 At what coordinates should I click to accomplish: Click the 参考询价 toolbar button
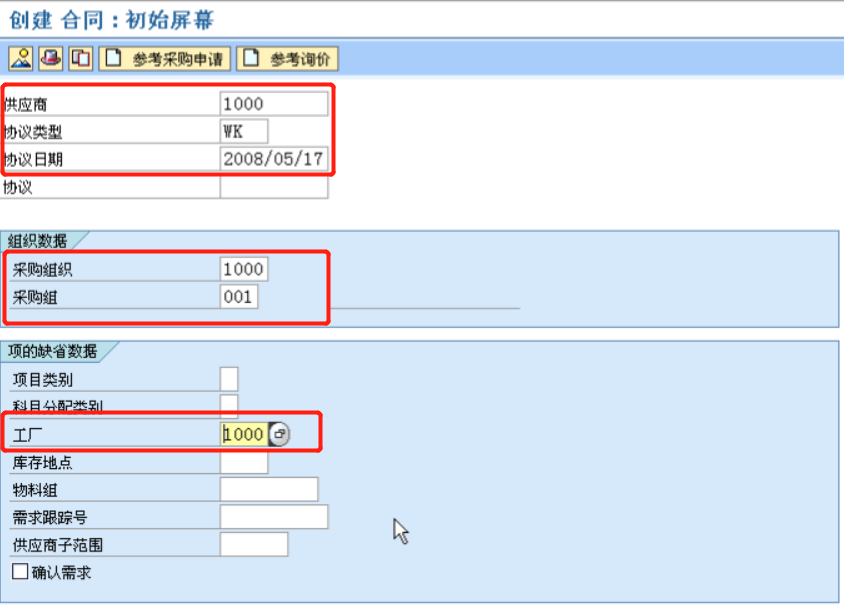coord(301,58)
